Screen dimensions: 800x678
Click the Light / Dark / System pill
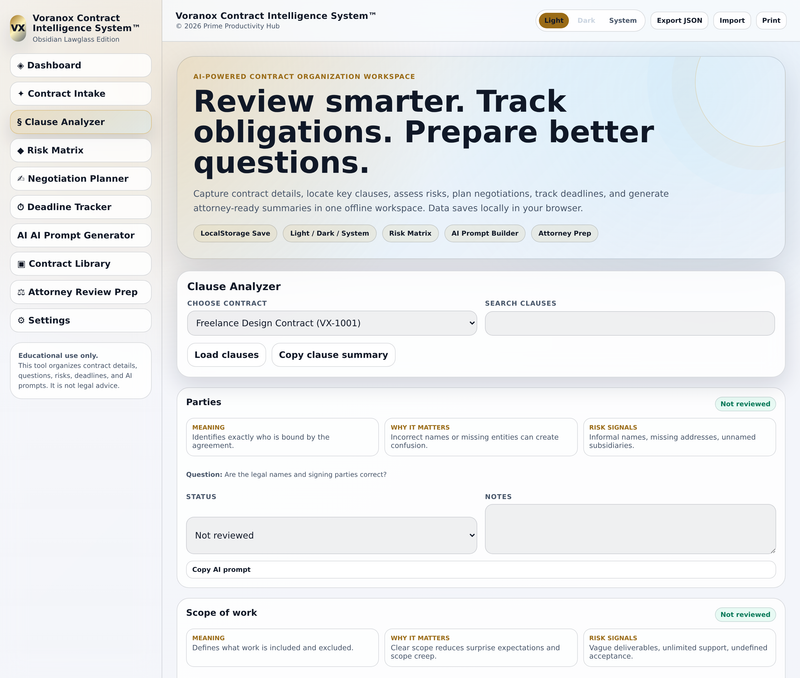click(330, 234)
